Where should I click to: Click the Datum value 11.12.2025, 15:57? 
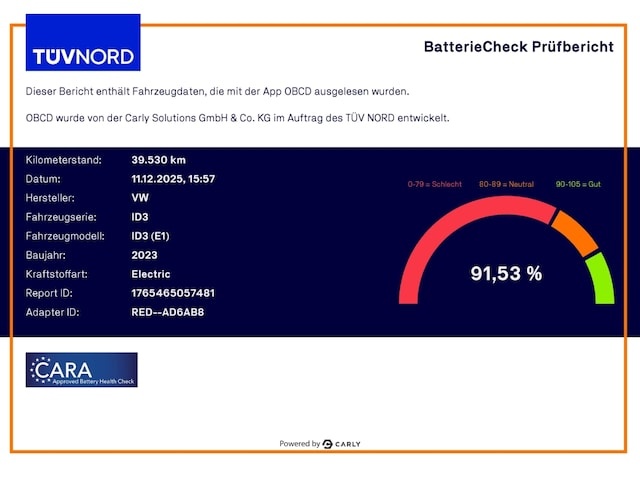coord(173,179)
